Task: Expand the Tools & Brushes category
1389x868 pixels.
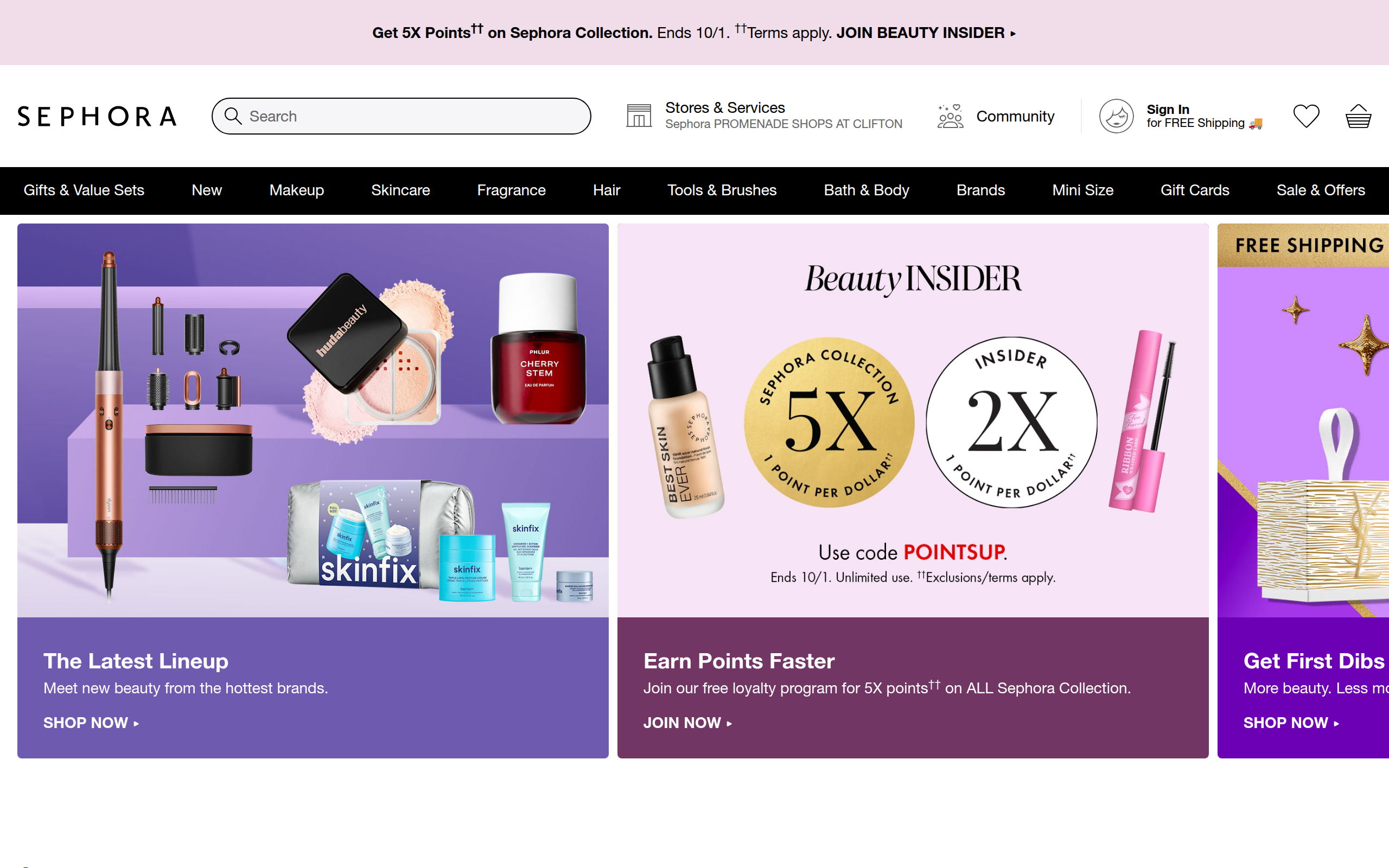Action: (x=722, y=190)
